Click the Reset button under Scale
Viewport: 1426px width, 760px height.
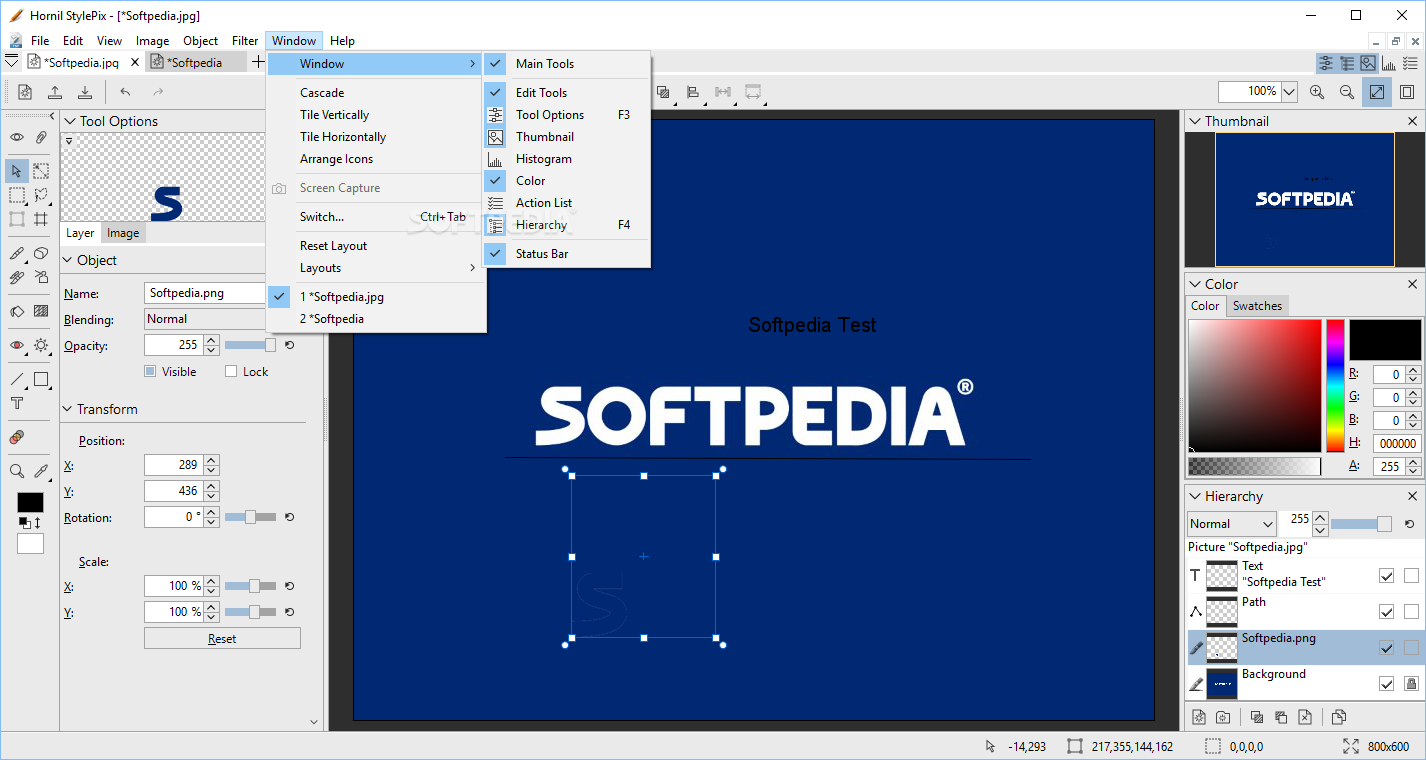[x=222, y=639]
